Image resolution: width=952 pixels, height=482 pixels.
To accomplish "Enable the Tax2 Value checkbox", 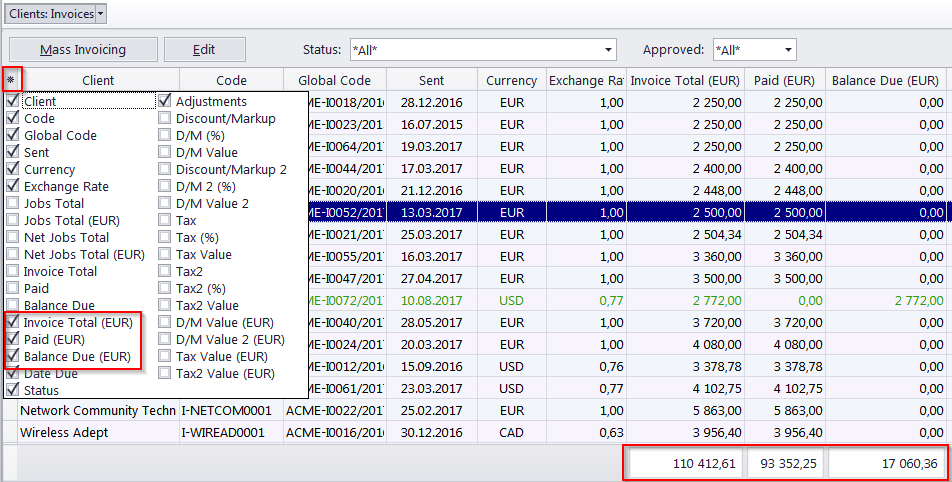I will (x=165, y=305).
